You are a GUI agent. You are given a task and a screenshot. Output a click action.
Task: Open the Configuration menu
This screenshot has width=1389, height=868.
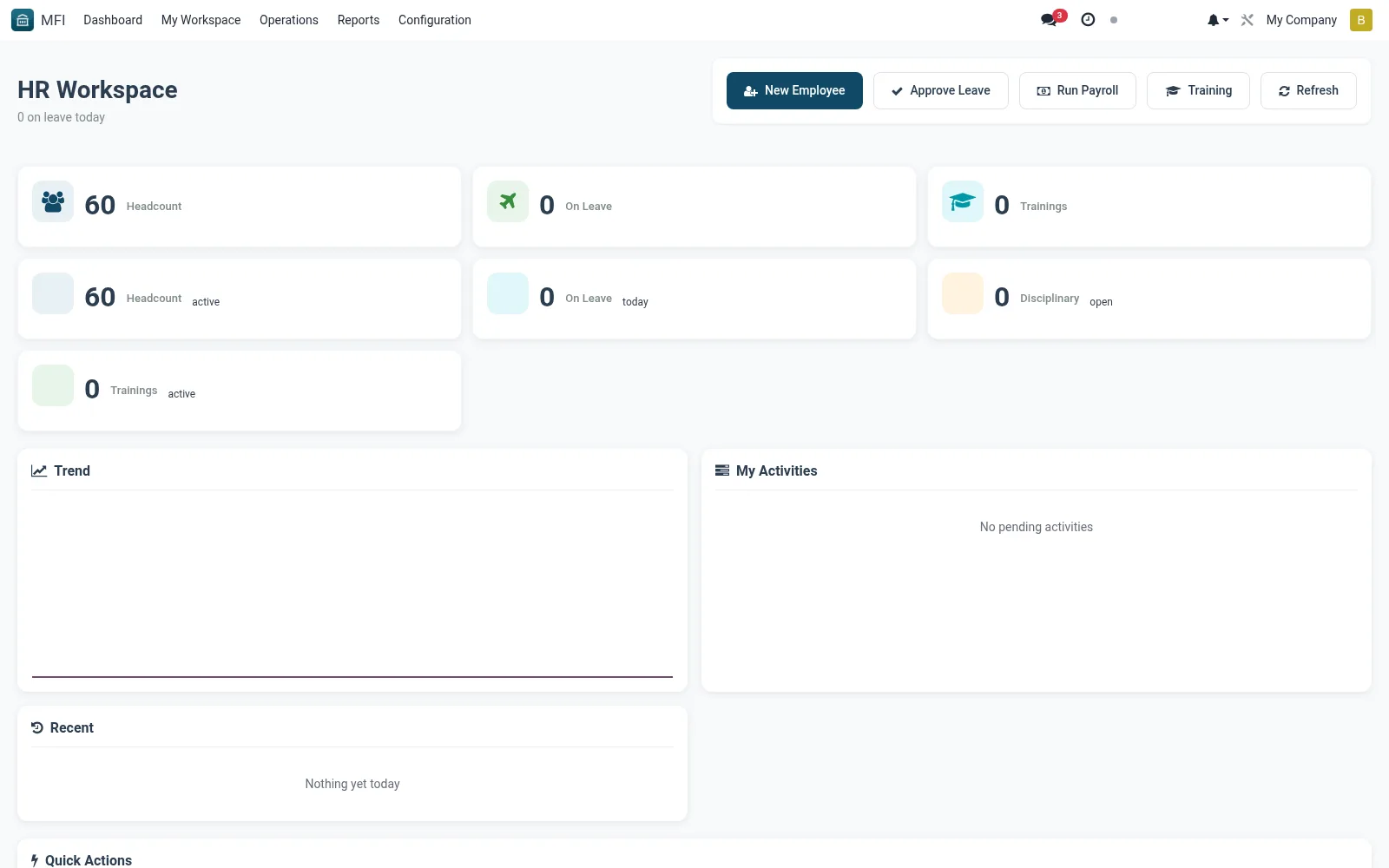[x=434, y=20]
